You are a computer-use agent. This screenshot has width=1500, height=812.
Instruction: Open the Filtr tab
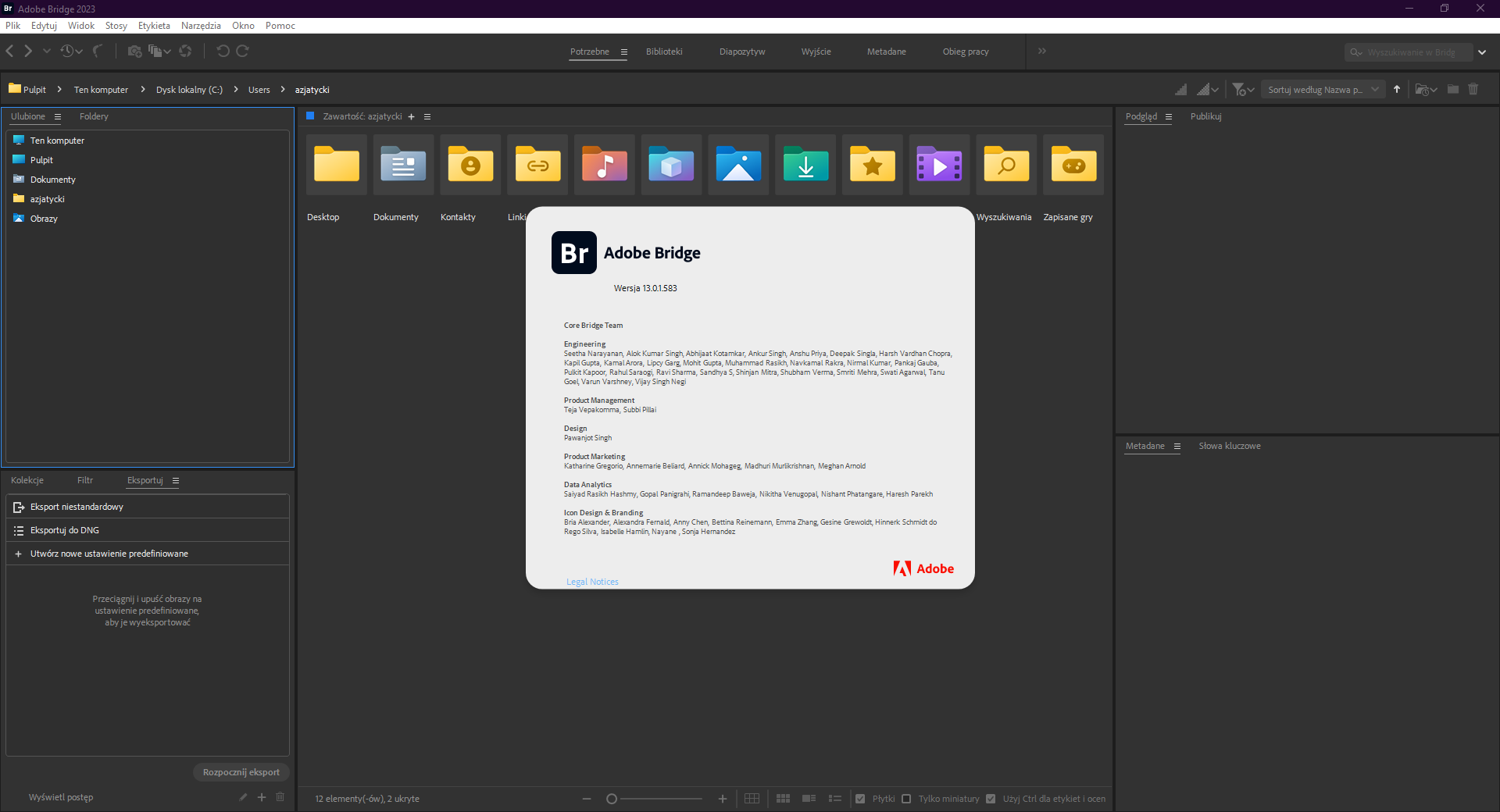point(85,480)
